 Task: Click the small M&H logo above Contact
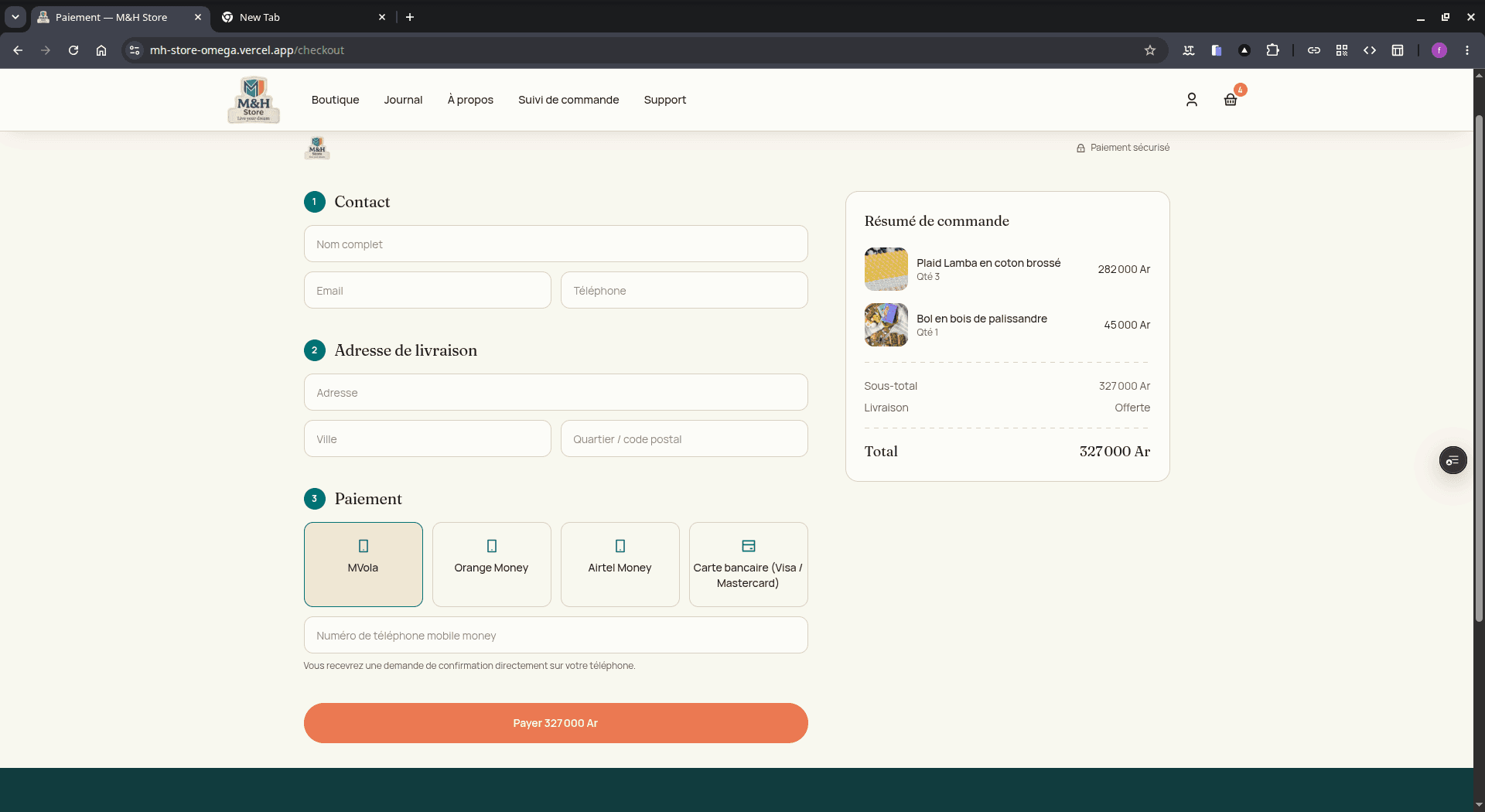click(x=317, y=148)
